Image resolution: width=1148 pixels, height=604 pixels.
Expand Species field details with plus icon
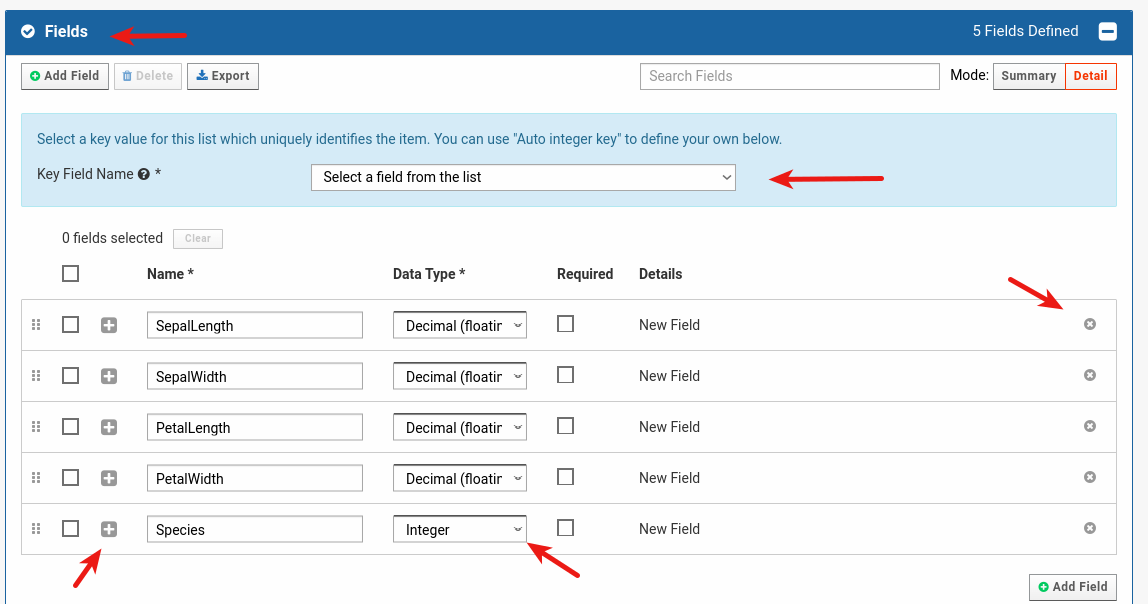coord(109,529)
